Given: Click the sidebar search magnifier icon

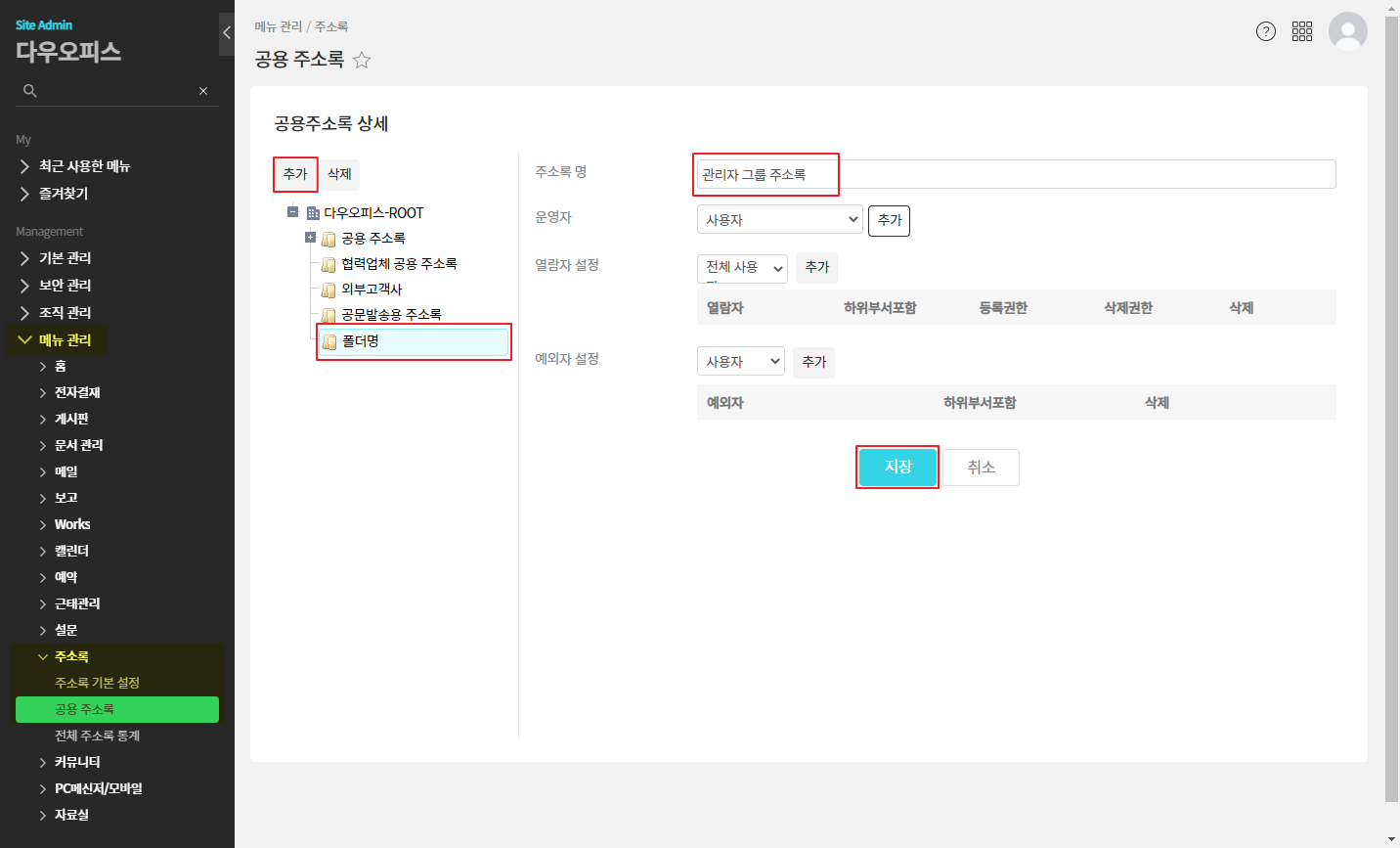Looking at the screenshot, I should point(30,91).
